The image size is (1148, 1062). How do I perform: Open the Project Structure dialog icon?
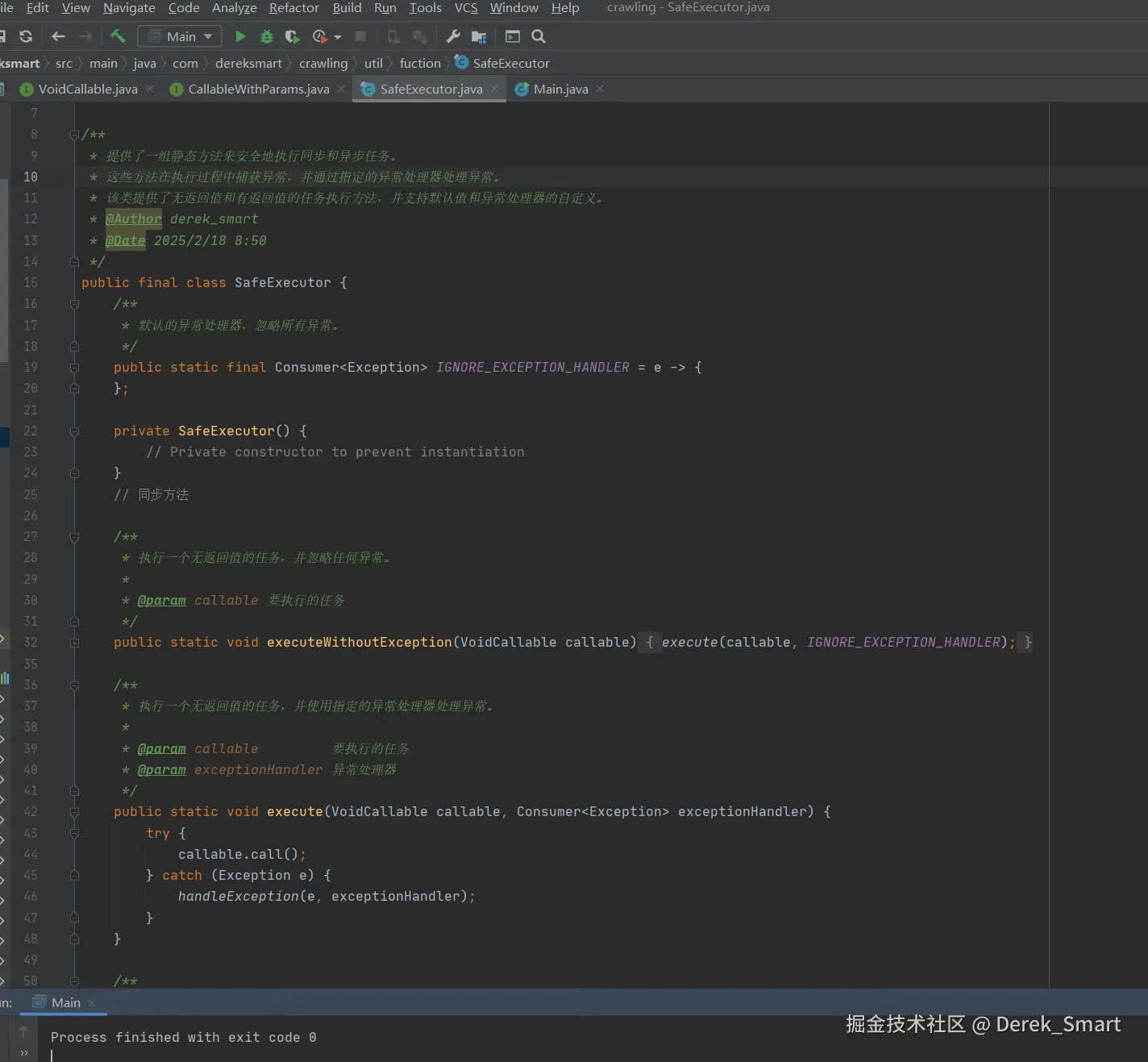(479, 36)
